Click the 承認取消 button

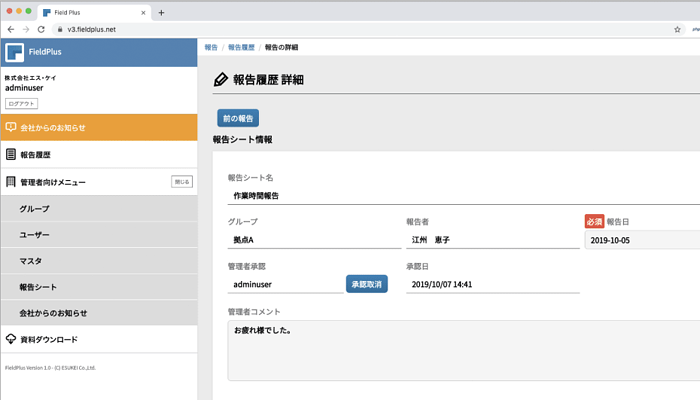coord(366,284)
